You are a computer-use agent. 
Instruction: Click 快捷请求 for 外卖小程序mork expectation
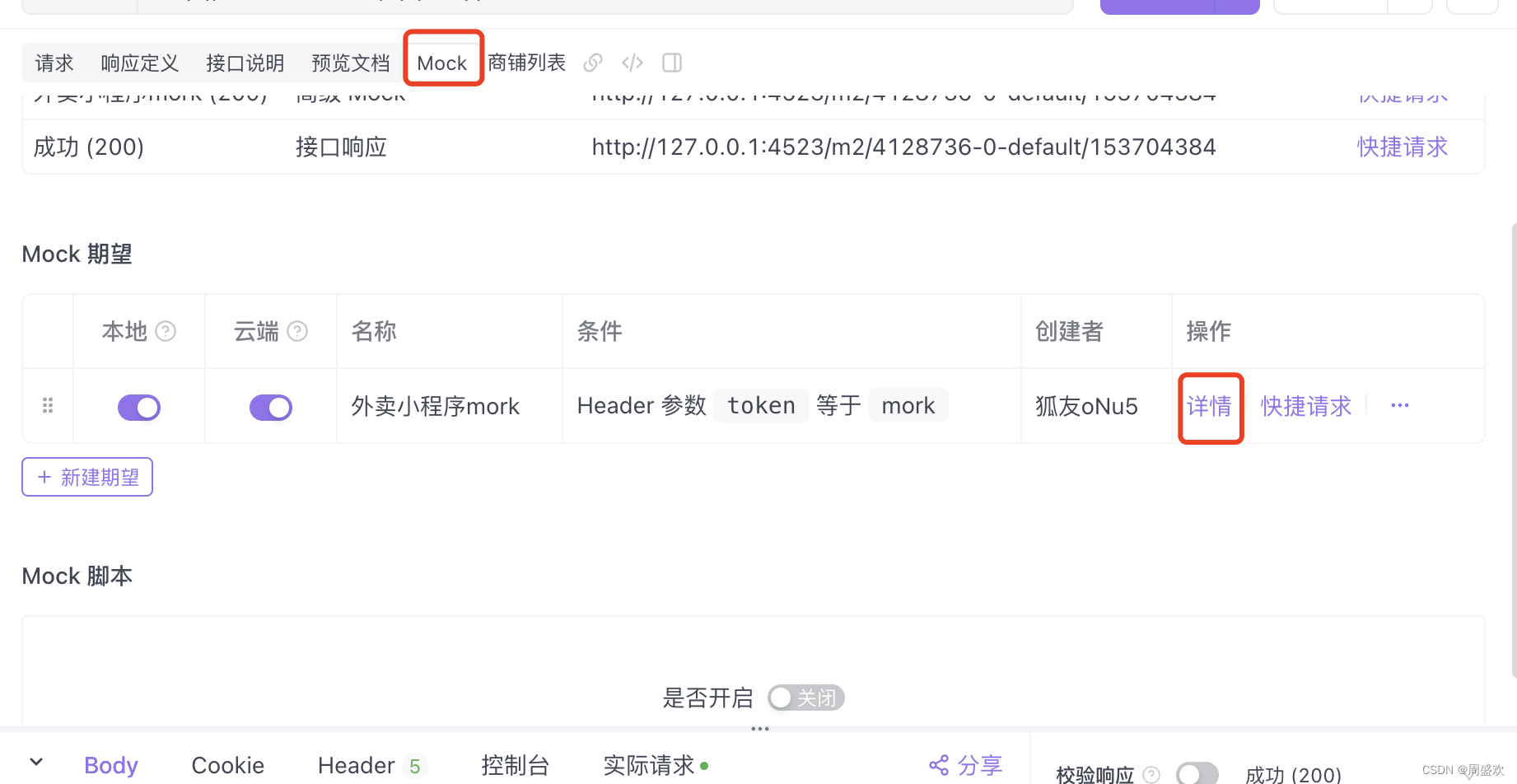(1306, 406)
